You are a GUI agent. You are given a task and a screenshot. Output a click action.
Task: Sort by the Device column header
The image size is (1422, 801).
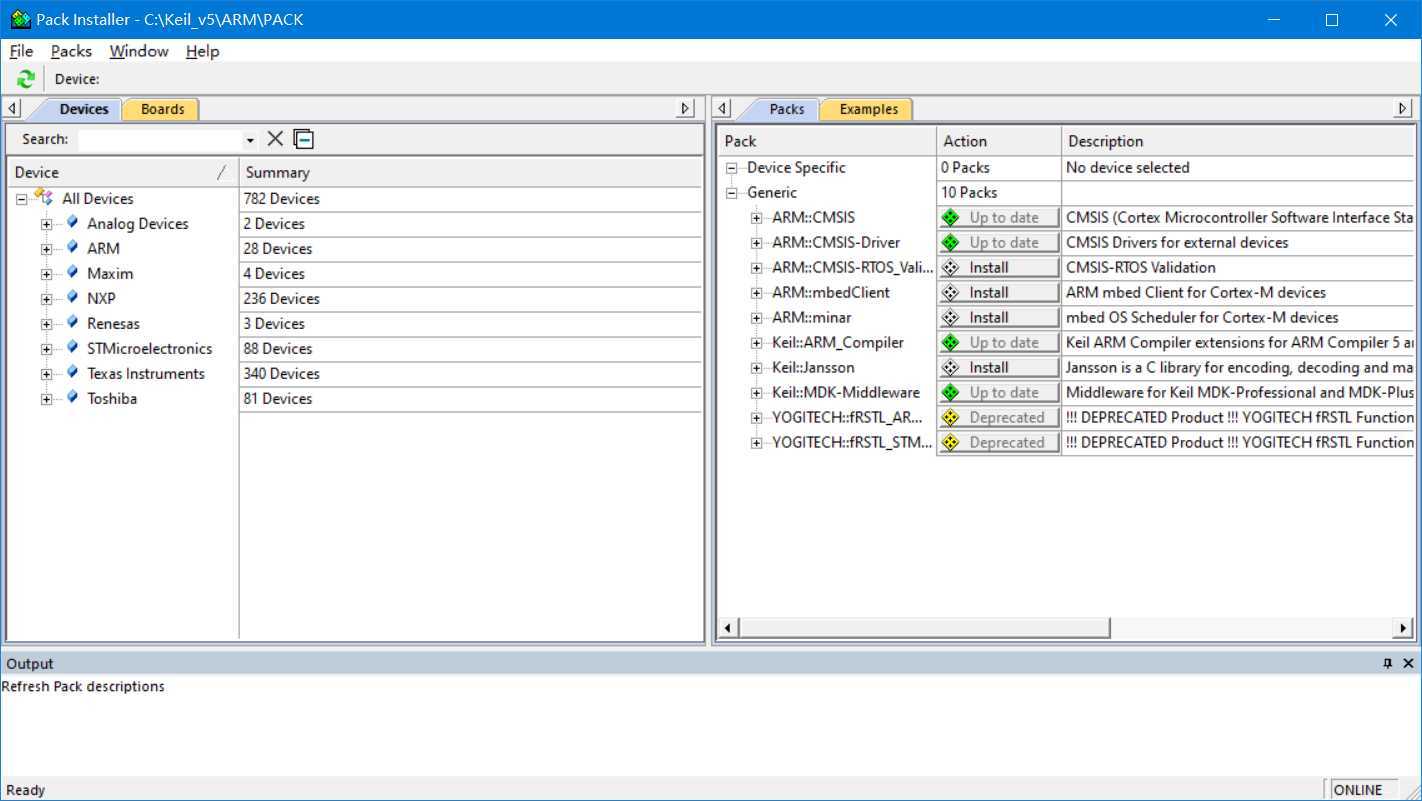click(x=122, y=172)
